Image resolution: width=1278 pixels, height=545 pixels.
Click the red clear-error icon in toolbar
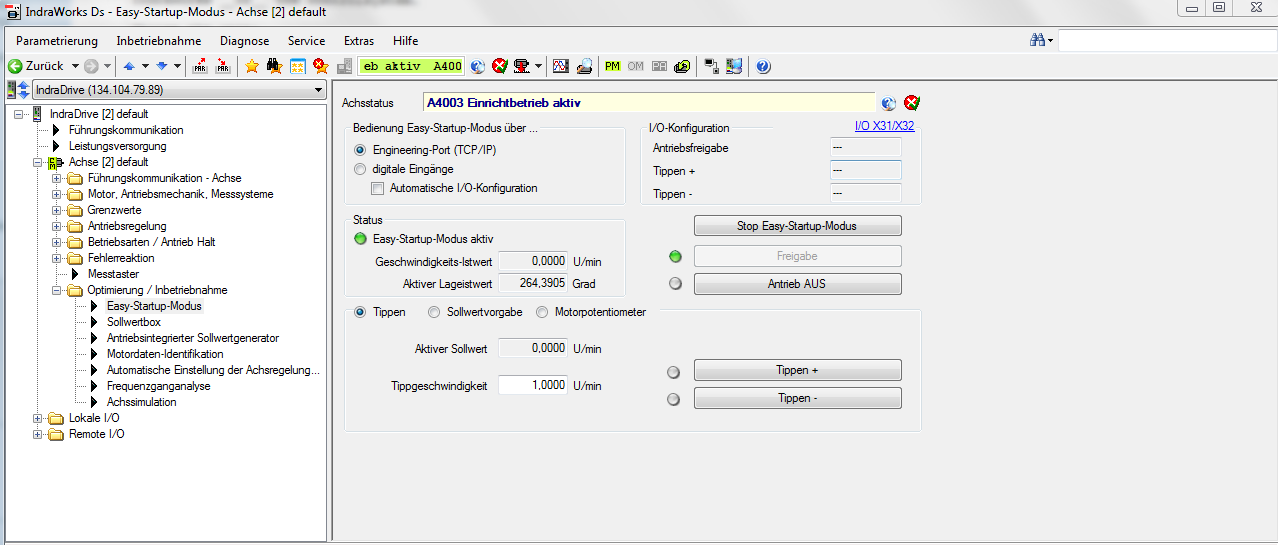coord(500,66)
